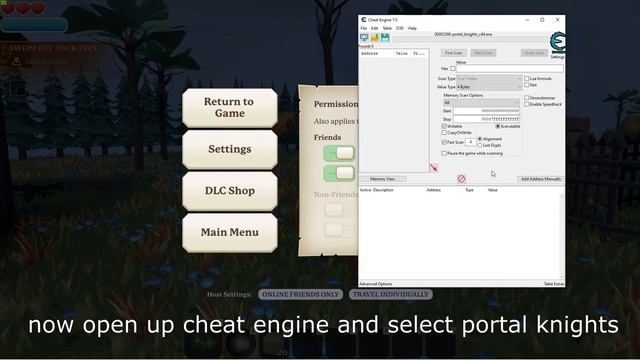Click the Type column header in address table
Image resolution: width=640 pixels, height=360 pixels.
[469, 190]
